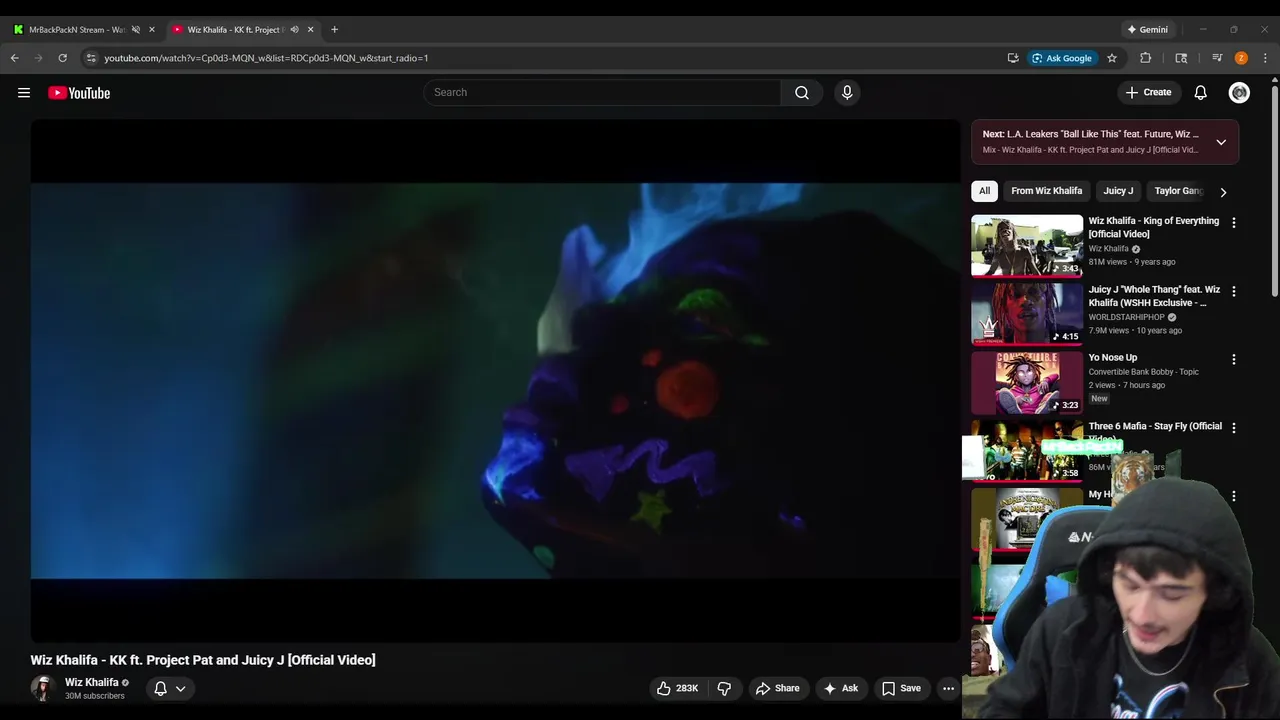Click 'WORLDSTARHIPHOP' channel name
Viewport: 1280px width, 720px height.
tap(1127, 317)
